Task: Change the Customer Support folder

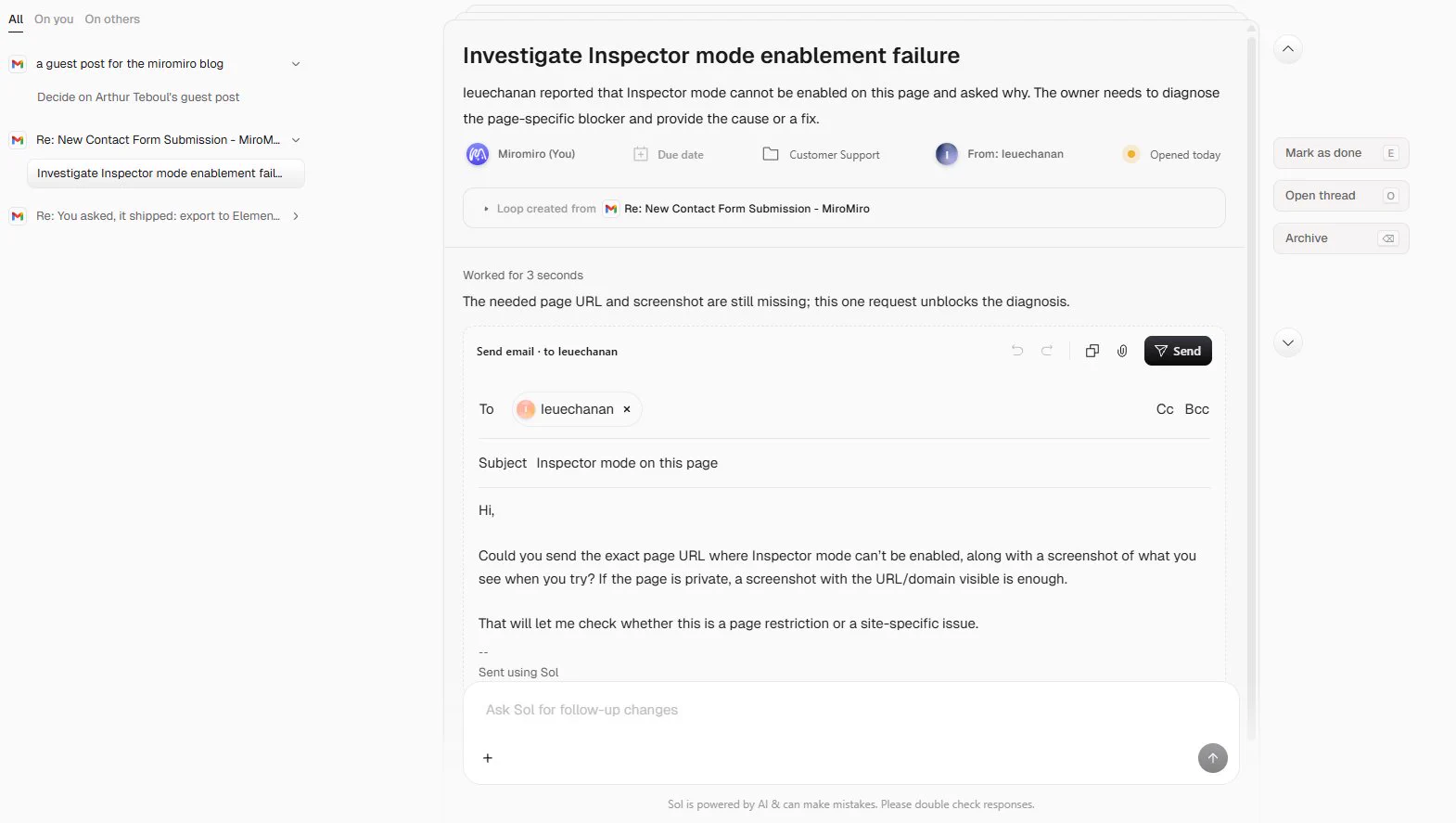Action: pos(822,155)
